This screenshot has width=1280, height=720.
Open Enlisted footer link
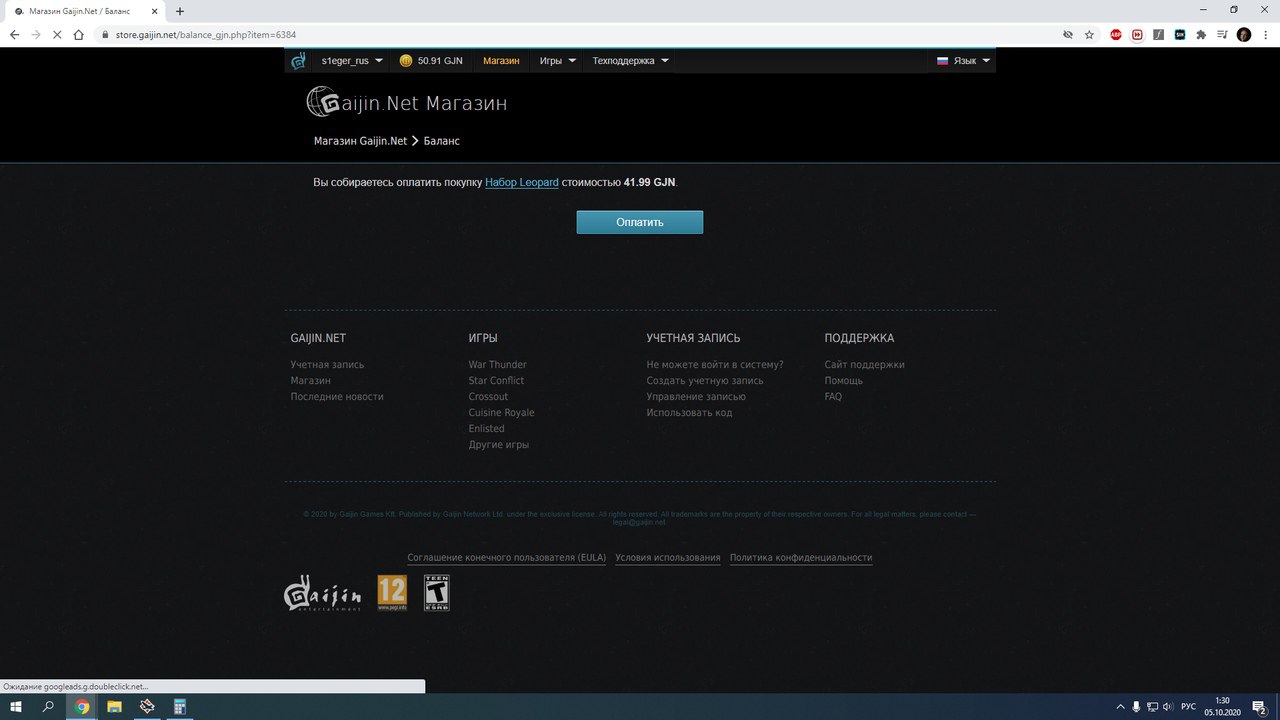(486, 429)
